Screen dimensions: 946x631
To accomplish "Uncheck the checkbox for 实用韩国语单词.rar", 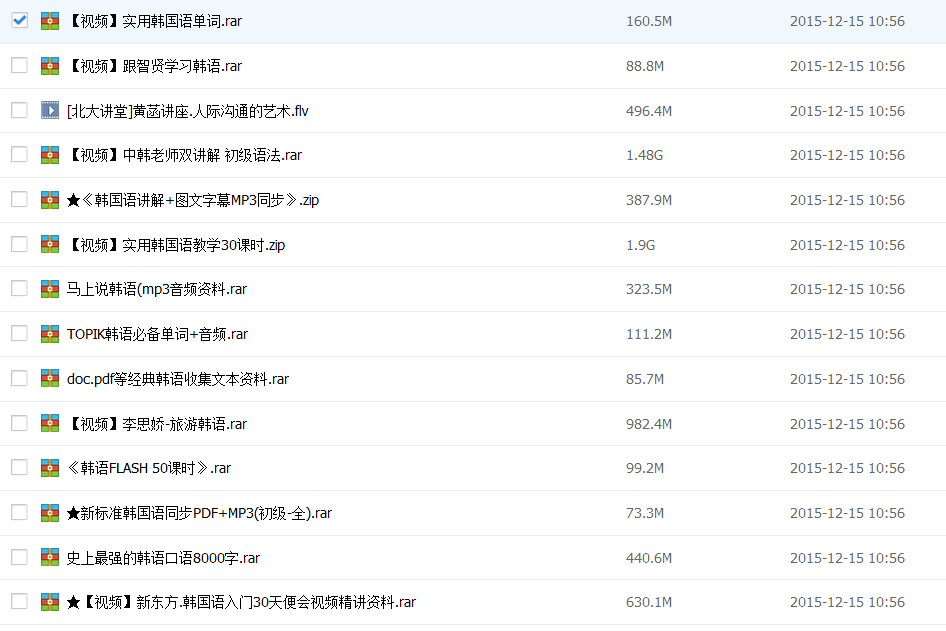I will (19, 20).
